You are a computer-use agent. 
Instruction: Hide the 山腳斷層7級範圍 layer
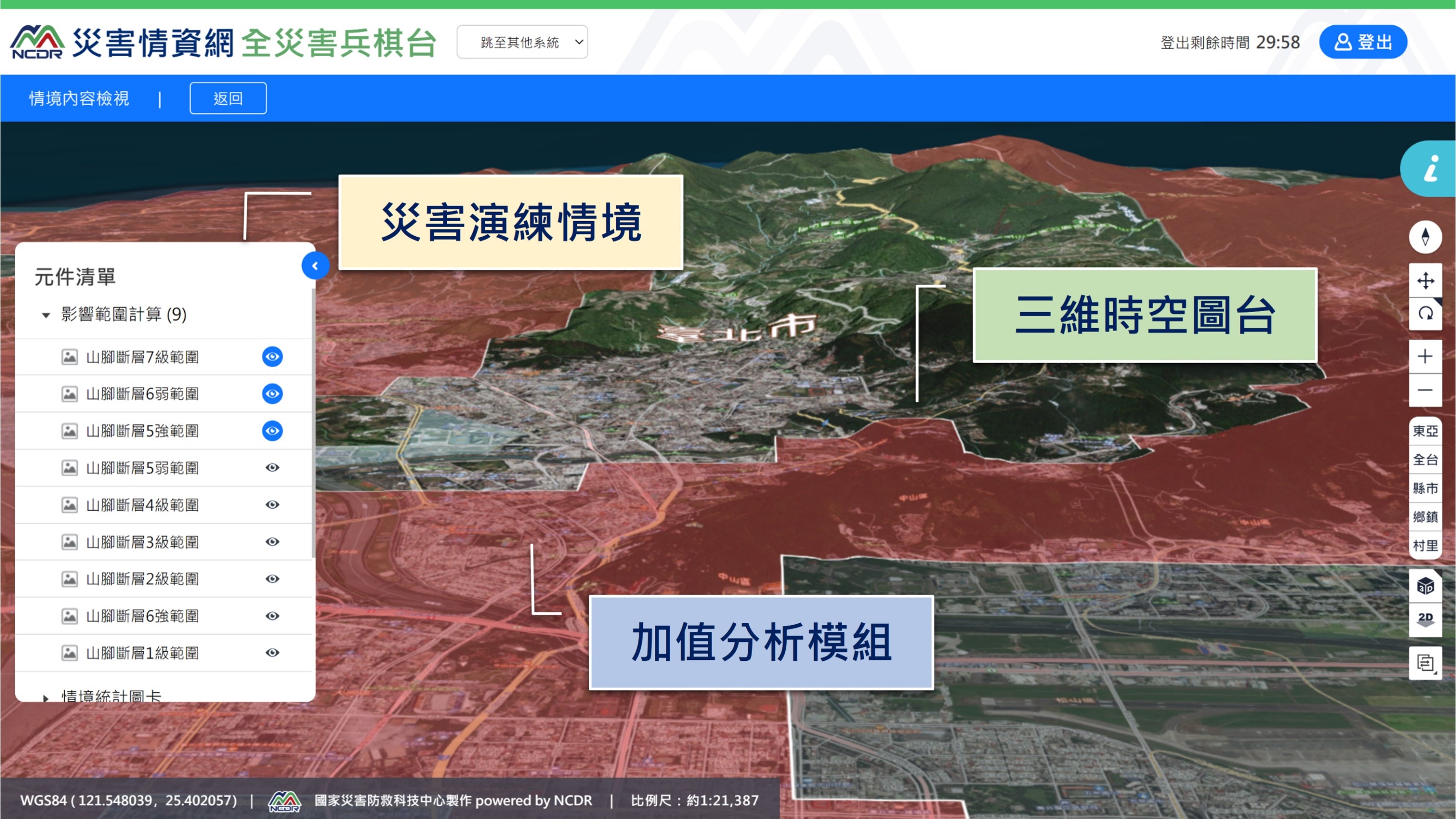272,357
